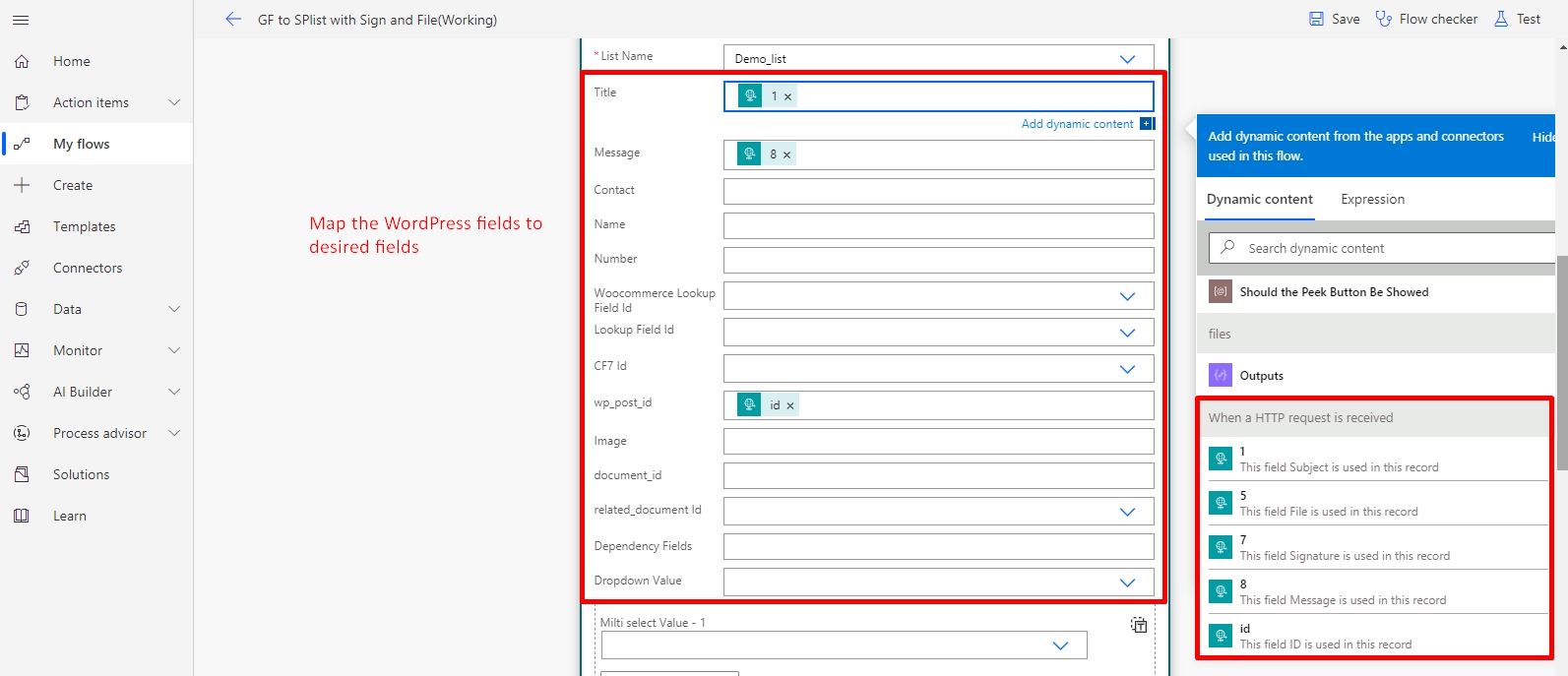Insert dynamic field 'id' (ID)

click(1376, 636)
